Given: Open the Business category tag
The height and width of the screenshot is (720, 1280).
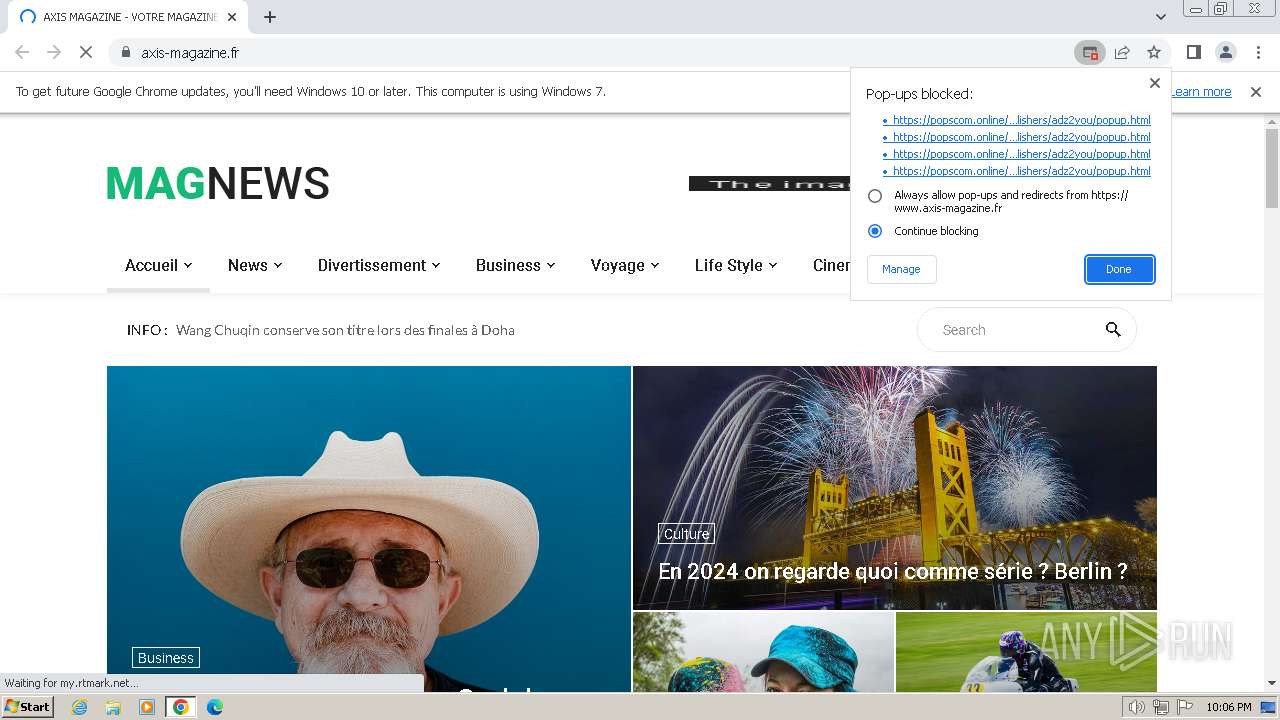Looking at the screenshot, I should click(x=166, y=658).
